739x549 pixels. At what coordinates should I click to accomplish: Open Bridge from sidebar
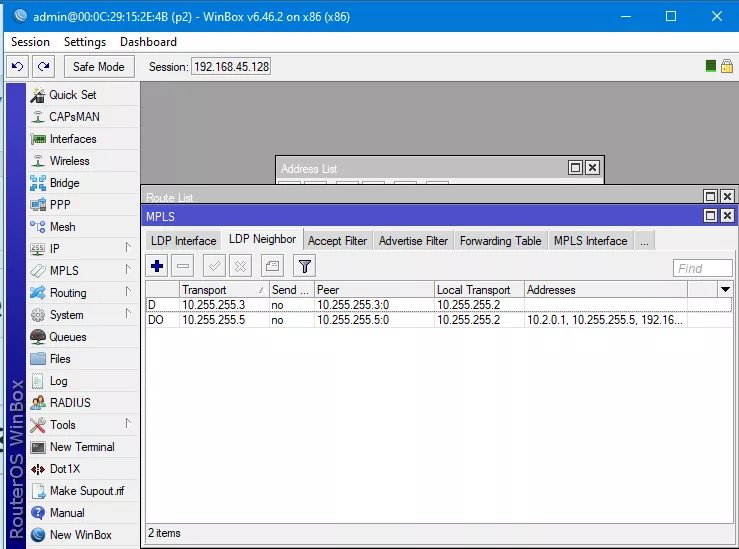pyautogui.click(x=83, y=183)
